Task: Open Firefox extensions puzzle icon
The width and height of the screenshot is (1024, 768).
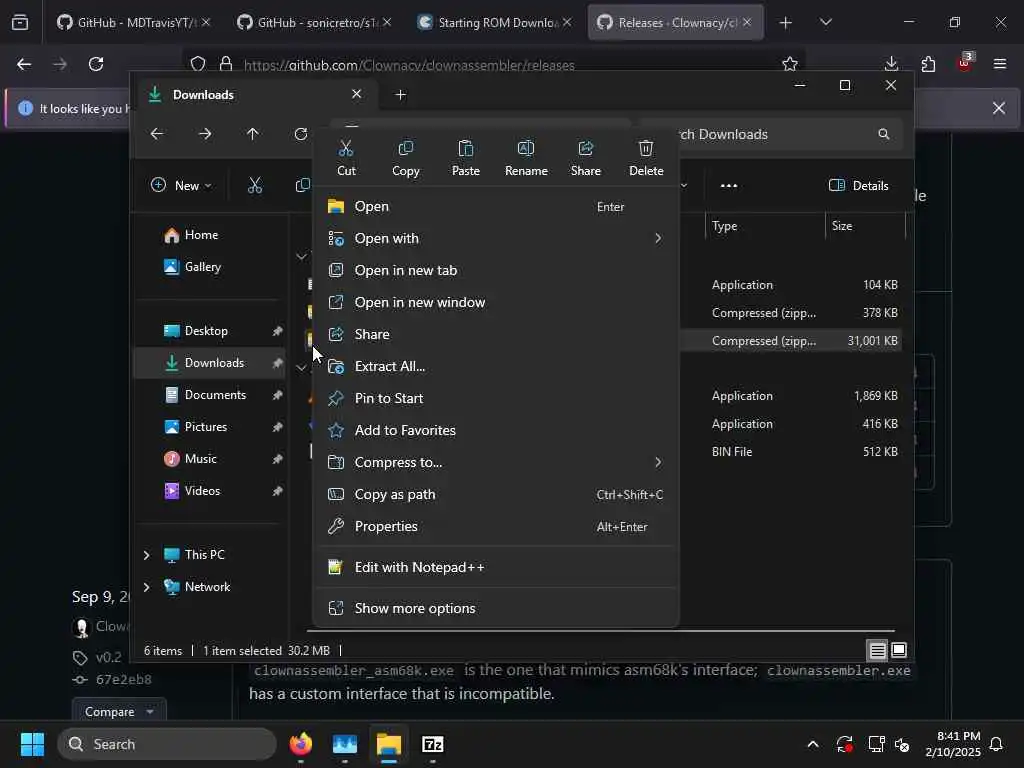Action: (928, 64)
